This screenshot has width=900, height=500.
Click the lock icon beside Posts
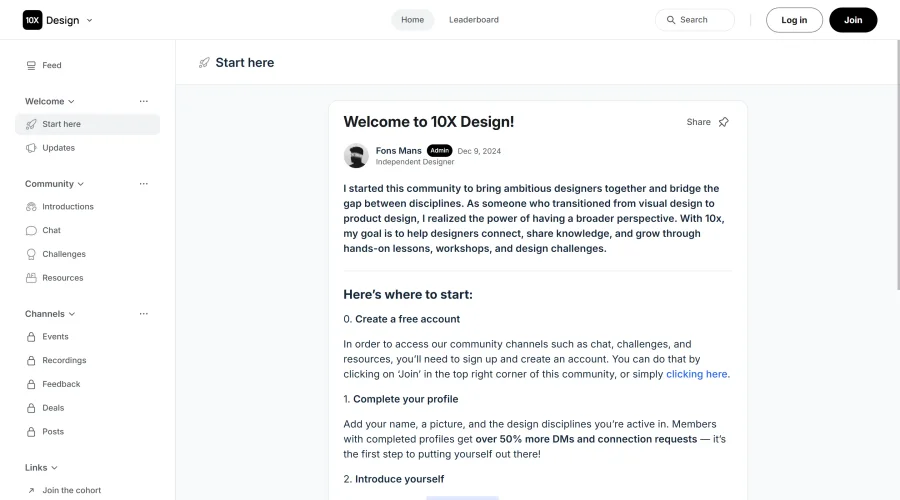(x=31, y=432)
